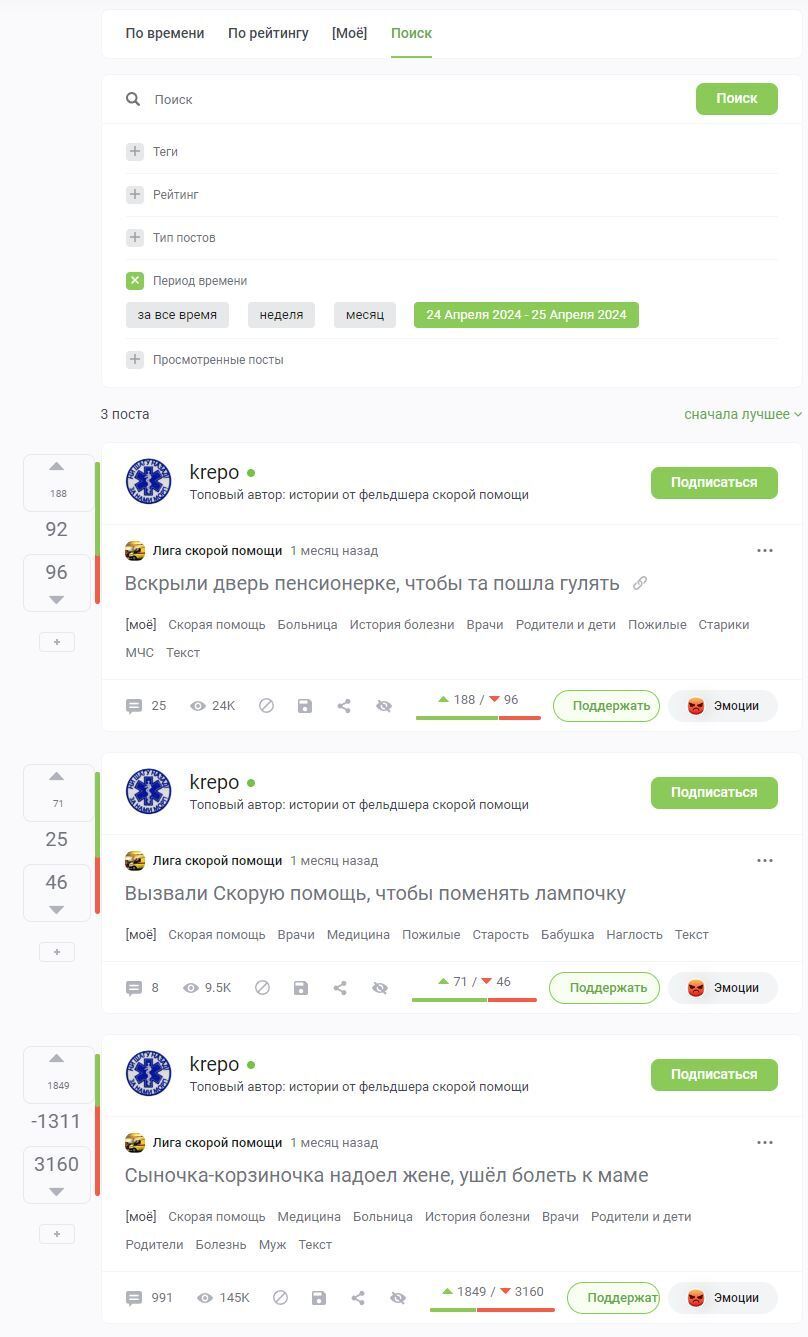The height and width of the screenshot is (1337, 808).
Task: Save the post about changing a lightbulb
Action: click(x=301, y=988)
